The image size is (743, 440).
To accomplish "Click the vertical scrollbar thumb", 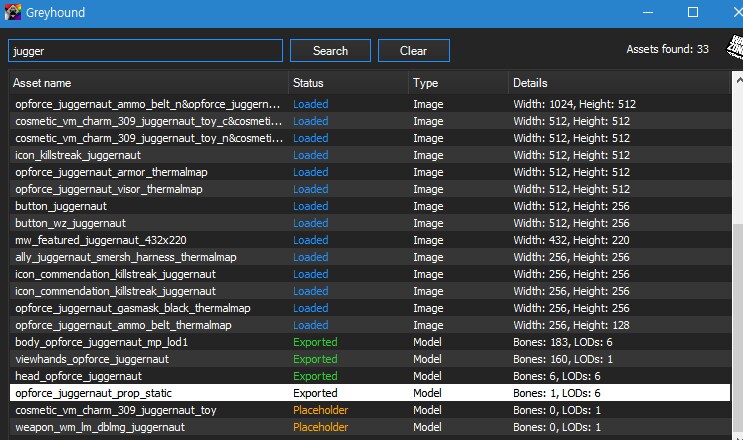I will [x=738, y=327].
